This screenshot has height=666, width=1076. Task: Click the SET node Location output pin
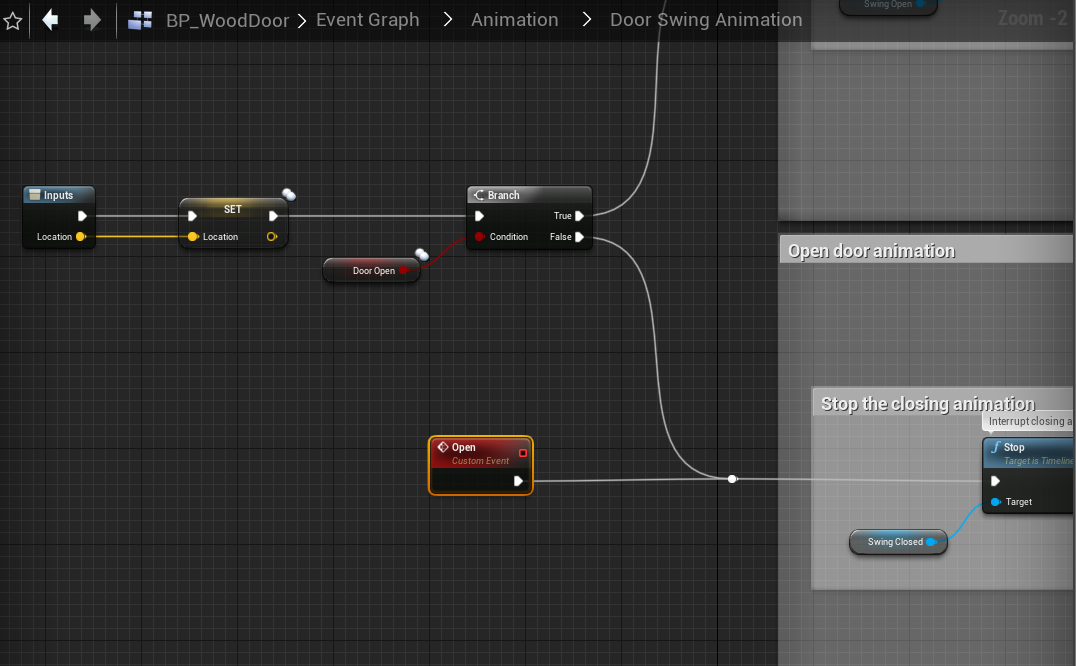tap(272, 237)
